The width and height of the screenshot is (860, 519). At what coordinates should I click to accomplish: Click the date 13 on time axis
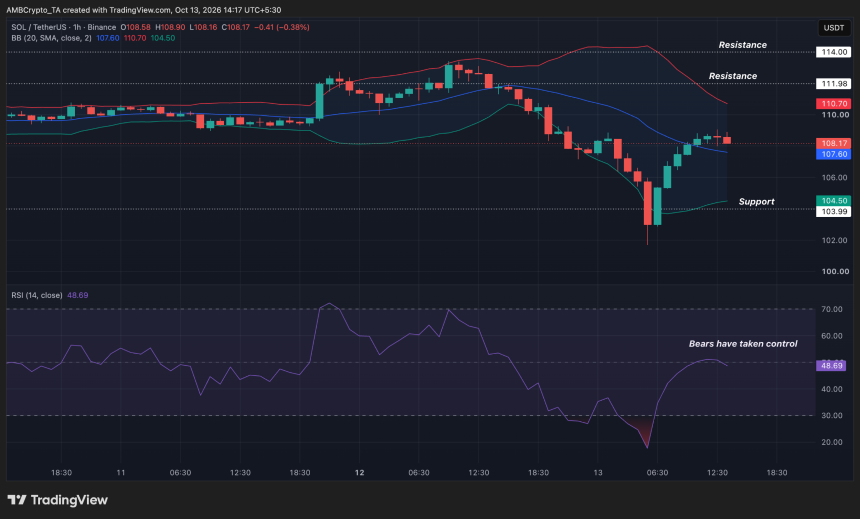(598, 472)
